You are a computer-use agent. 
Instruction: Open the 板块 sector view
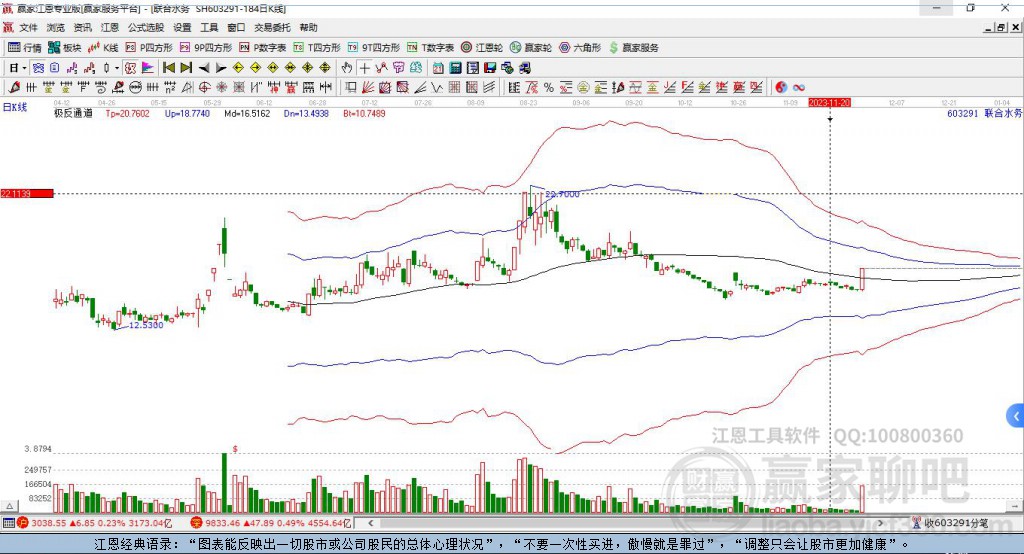click(64, 48)
